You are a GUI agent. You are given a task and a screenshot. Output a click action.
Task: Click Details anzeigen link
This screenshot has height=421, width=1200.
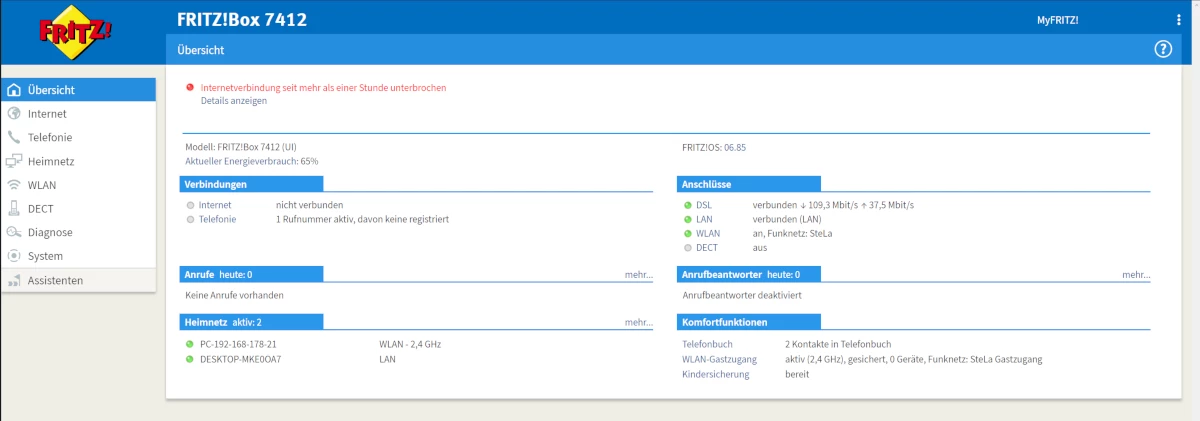(x=233, y=101)
